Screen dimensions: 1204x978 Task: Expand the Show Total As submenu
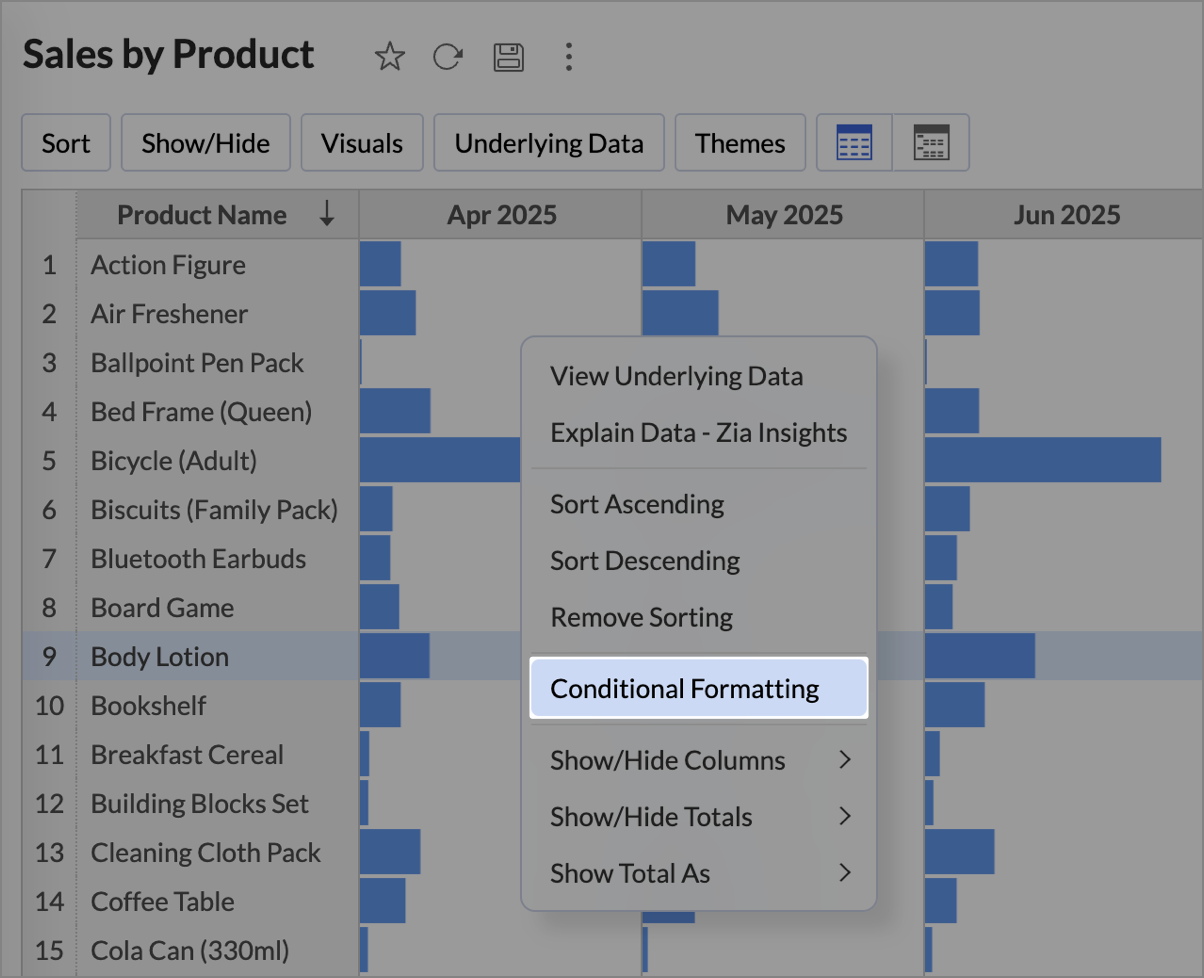tap(845, 873)
